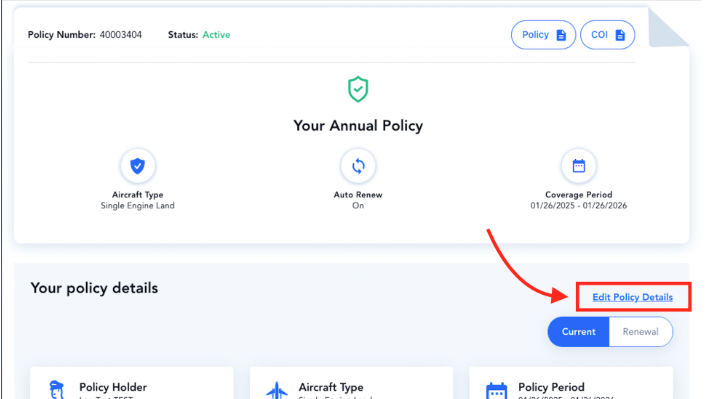
Task: Select the Policy Period card
Action: click(571, 383)
